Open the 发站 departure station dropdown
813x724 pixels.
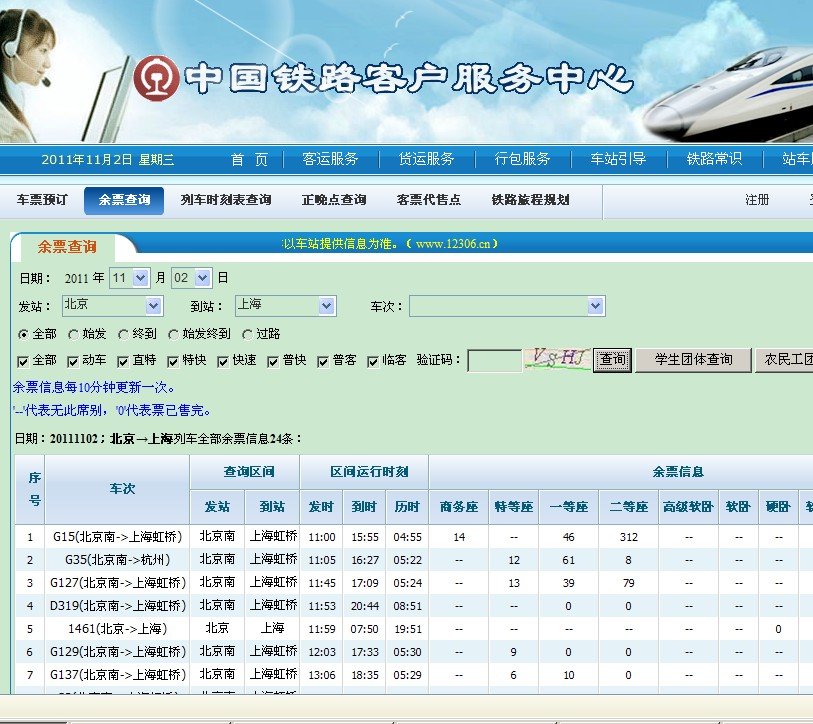(111, 306)
